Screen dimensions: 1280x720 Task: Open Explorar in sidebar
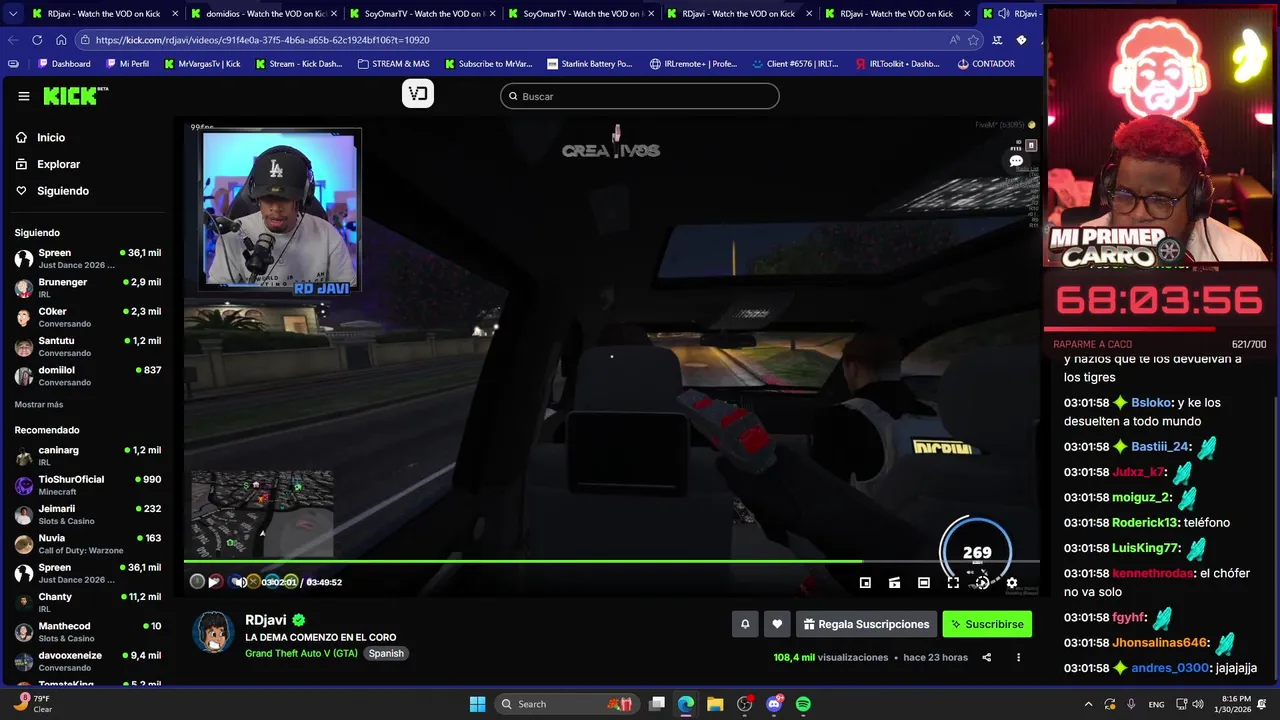tap(58, 164)
